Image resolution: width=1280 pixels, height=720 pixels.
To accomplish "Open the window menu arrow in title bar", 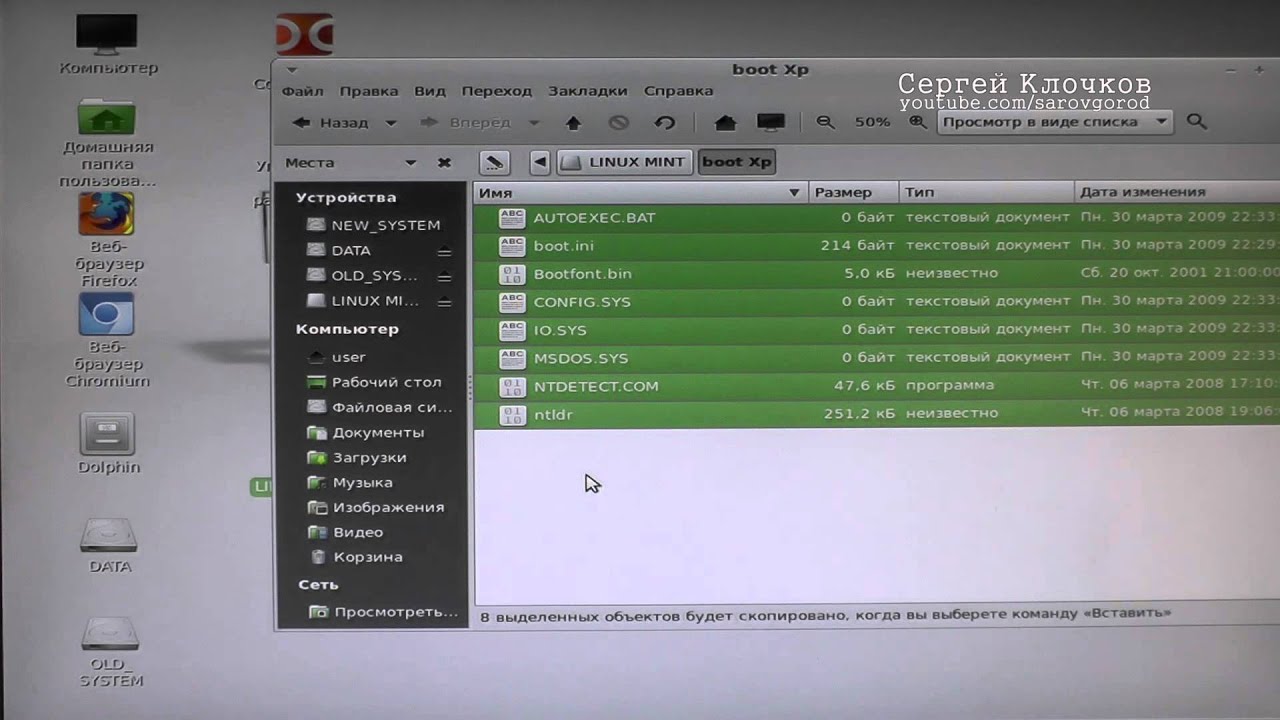I will (x=291, y=70).
